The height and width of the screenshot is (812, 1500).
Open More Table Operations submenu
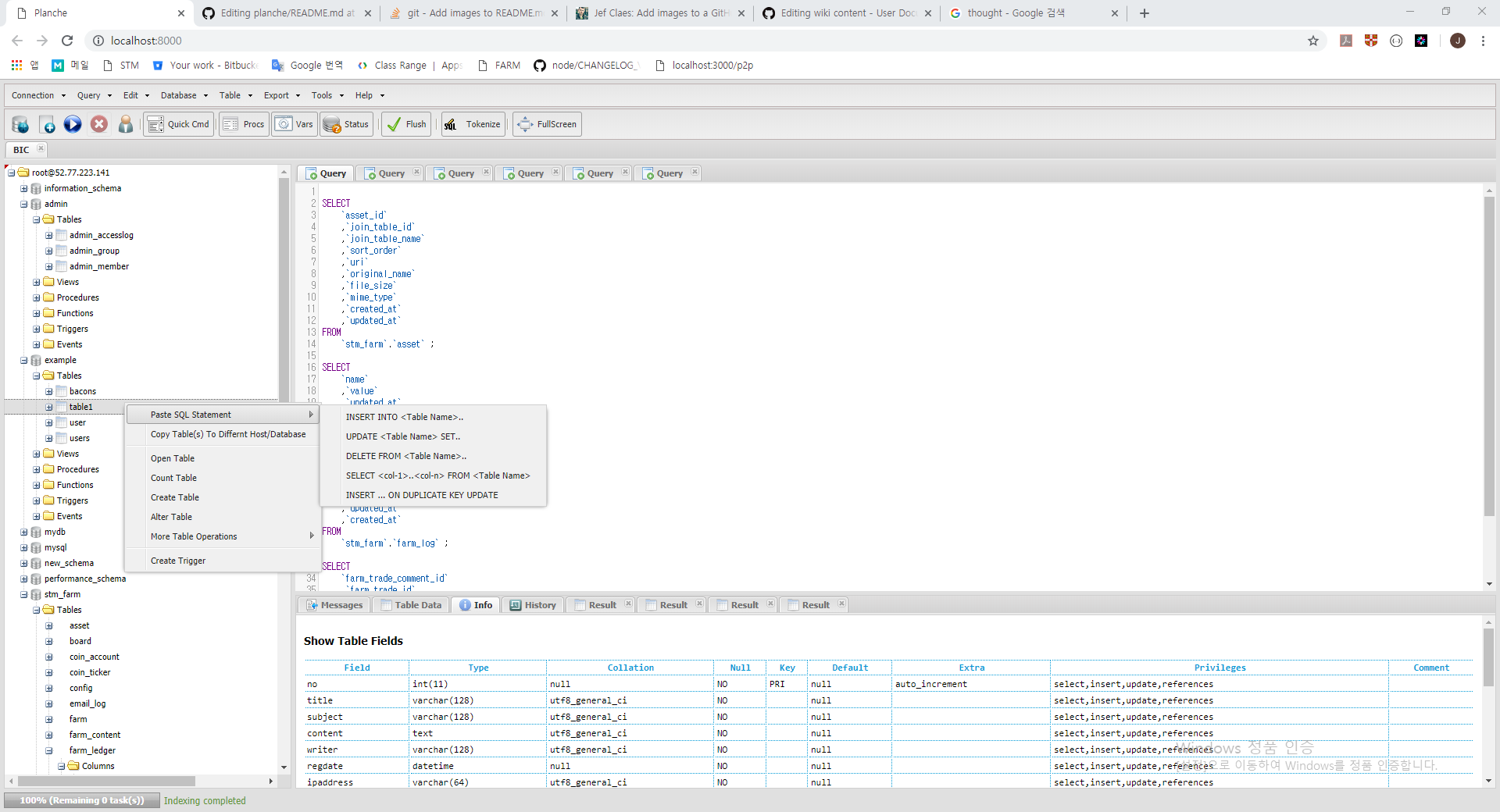tap(222, 536)
